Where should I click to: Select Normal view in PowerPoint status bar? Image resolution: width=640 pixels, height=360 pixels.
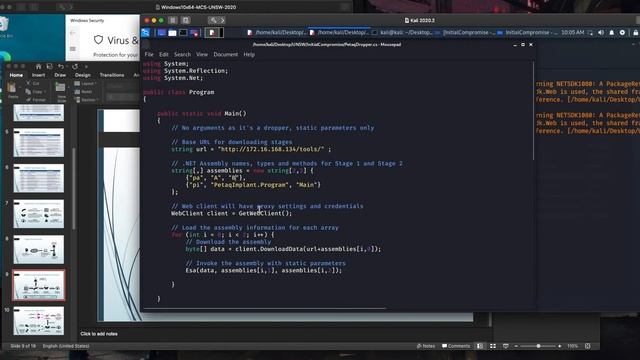pyautogui.click(x=480, y=346)
